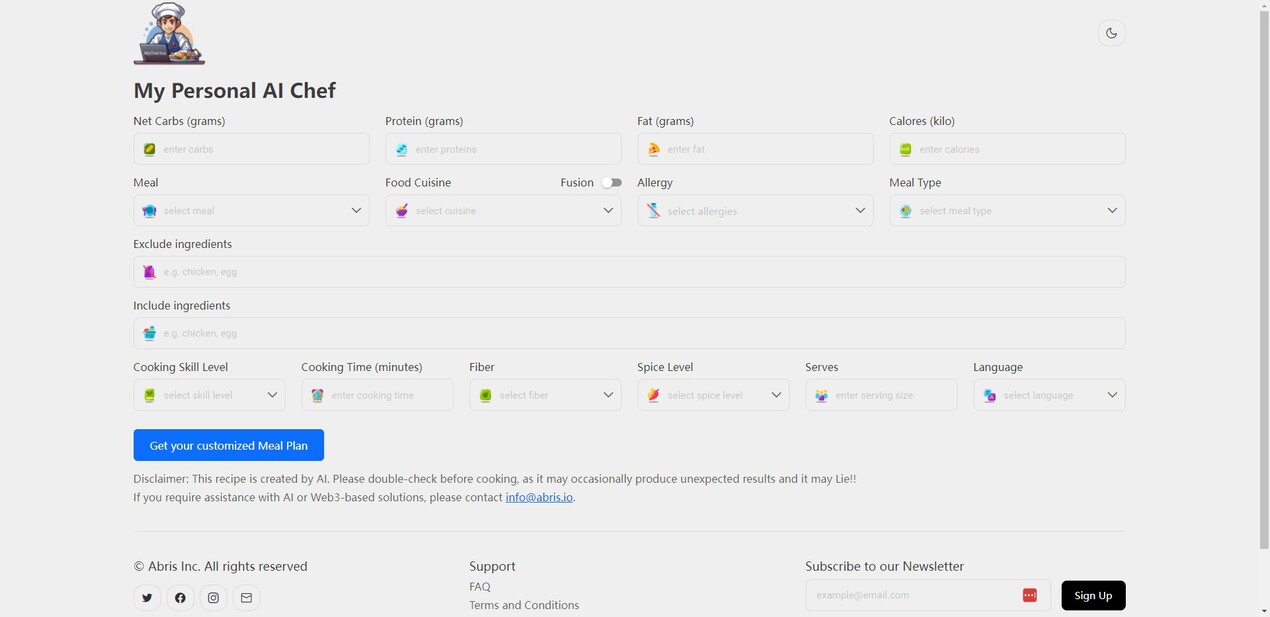
Task: Open Terms and Conditions link
Action: (524, 605)
